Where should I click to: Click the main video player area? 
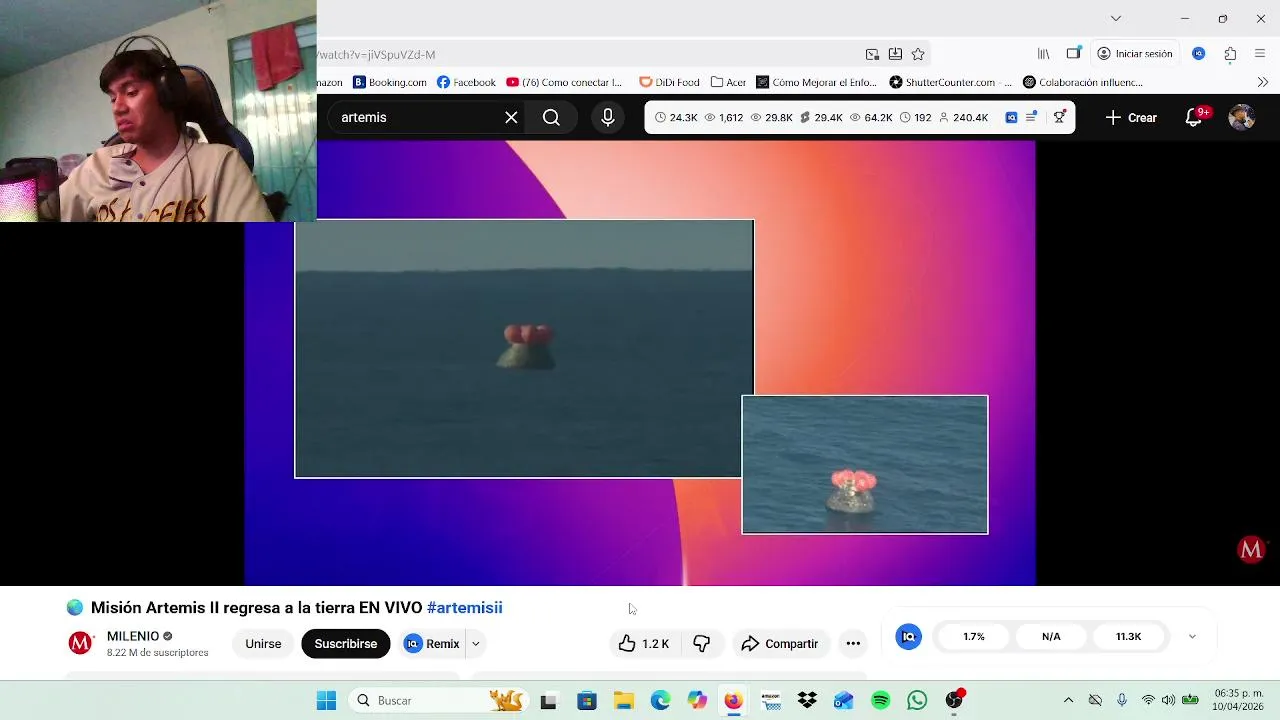coord(640,362)
